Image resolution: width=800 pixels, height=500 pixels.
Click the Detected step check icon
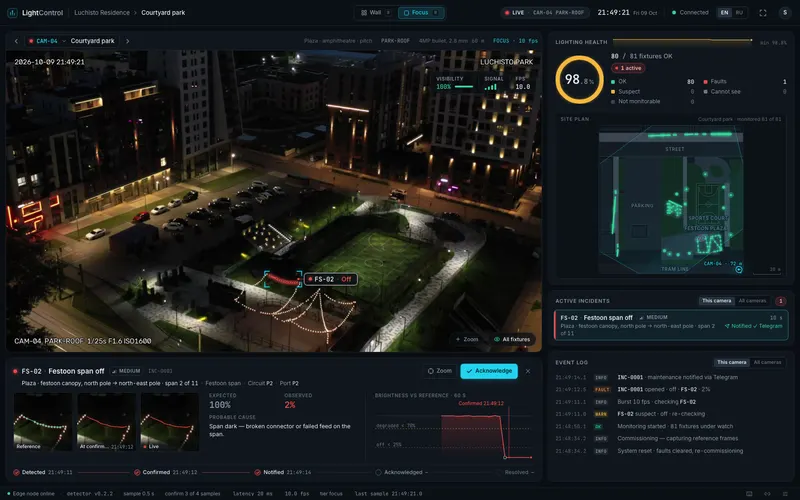pyautogui.click(x=16, y=472)
